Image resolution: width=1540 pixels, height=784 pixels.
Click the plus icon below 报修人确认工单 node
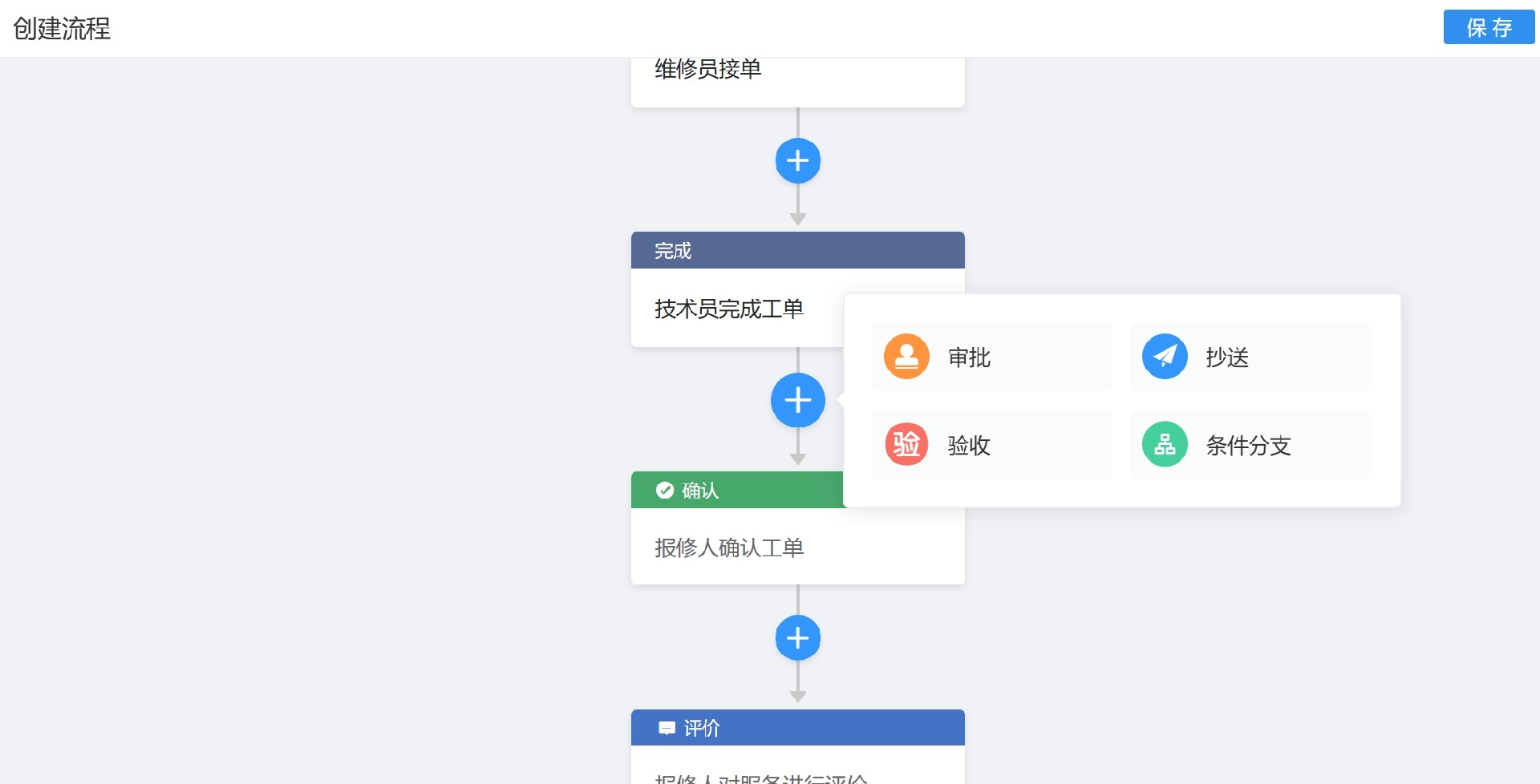(797, 637)
